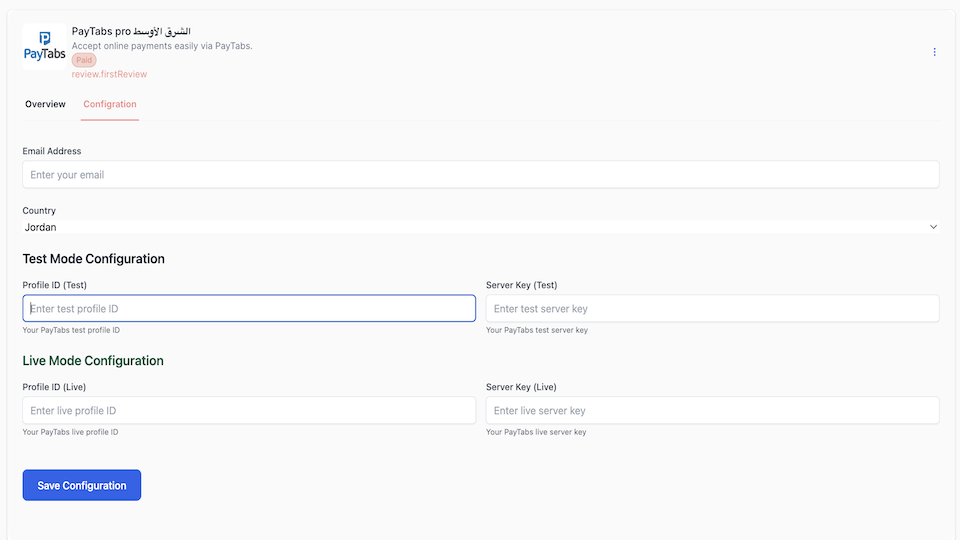Open the three-dot options menu
The width and height of the screenshot is (960, 540).
click(x=934, y=52)
